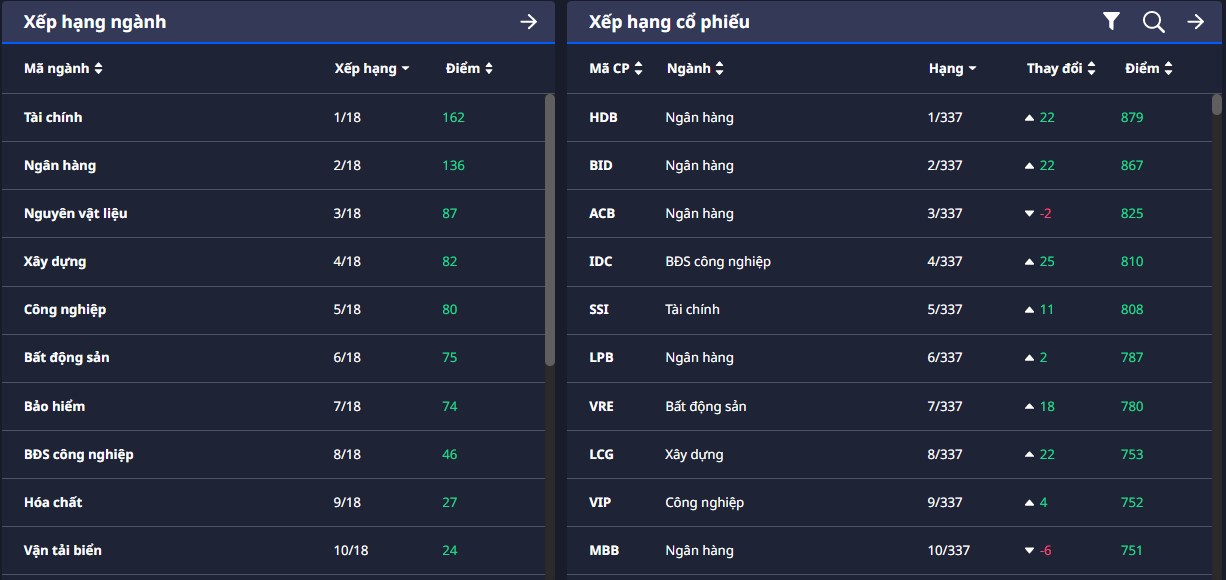
Task: Sort stock table by Hạng
Action: (952, 69)
